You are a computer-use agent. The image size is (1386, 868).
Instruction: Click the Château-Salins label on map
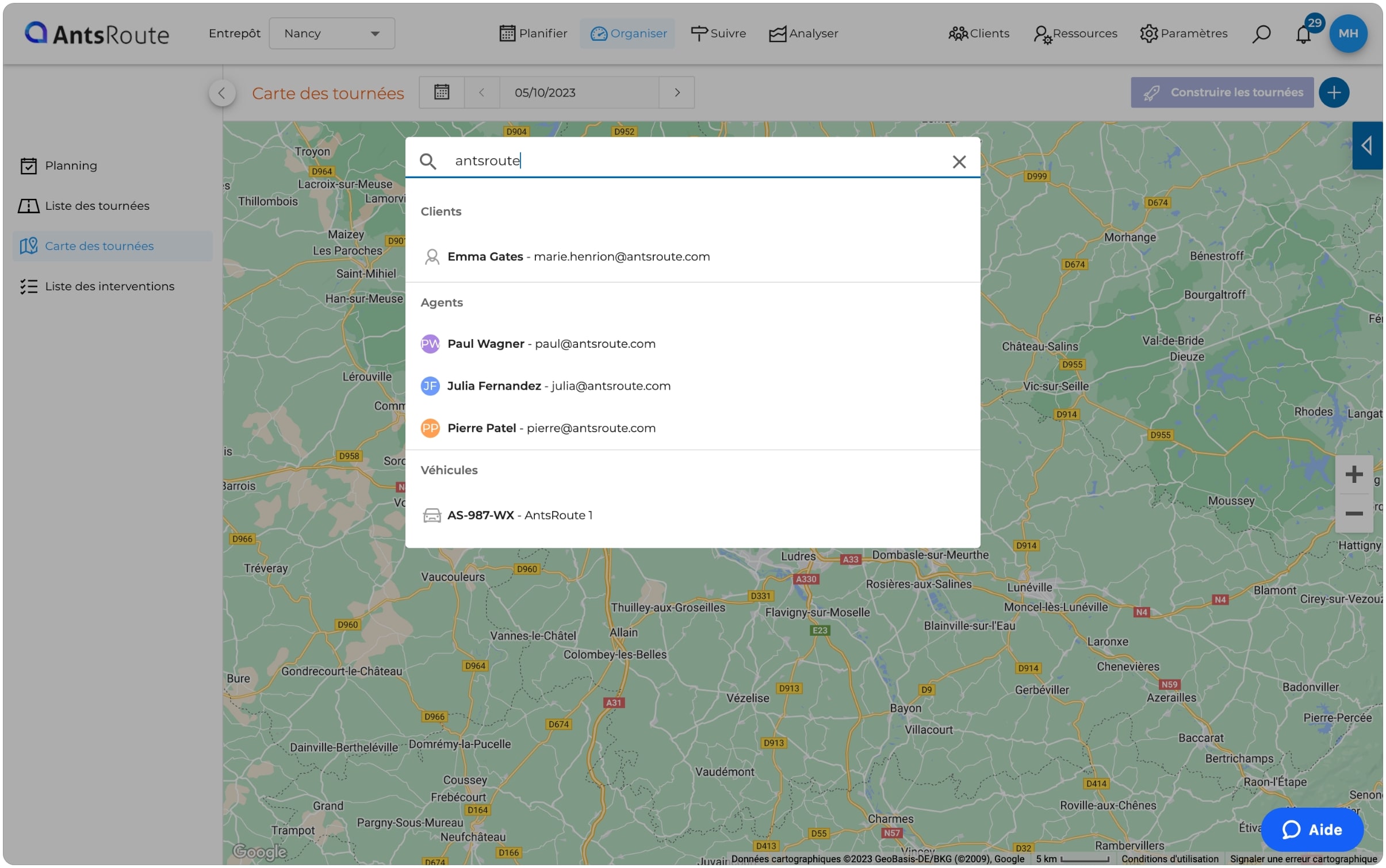[x=1040, y=346]
